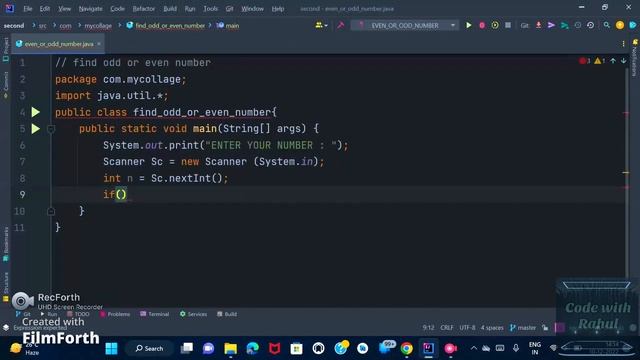
Task: Click the 'second' project breadcrumb
Action: click(x=14, y=25)
